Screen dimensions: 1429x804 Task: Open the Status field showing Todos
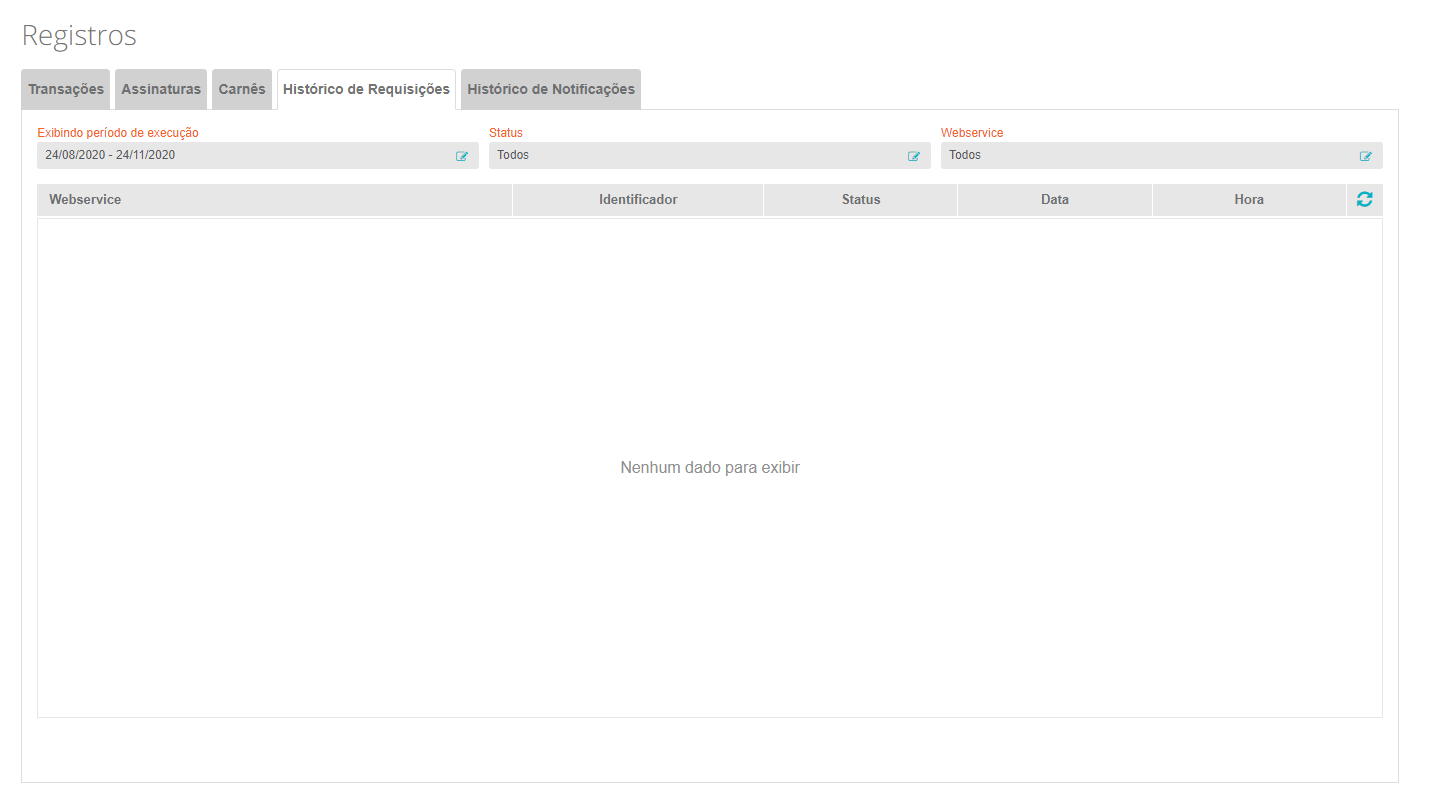(x=710, y=155)
